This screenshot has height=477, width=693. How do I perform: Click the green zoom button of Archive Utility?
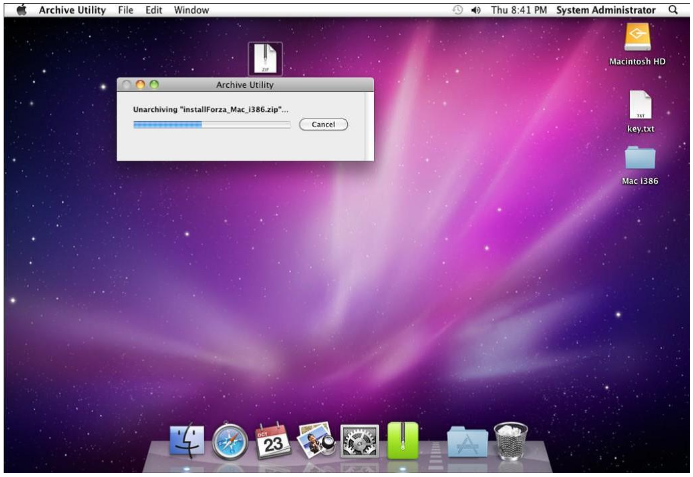tap(154, 84)
